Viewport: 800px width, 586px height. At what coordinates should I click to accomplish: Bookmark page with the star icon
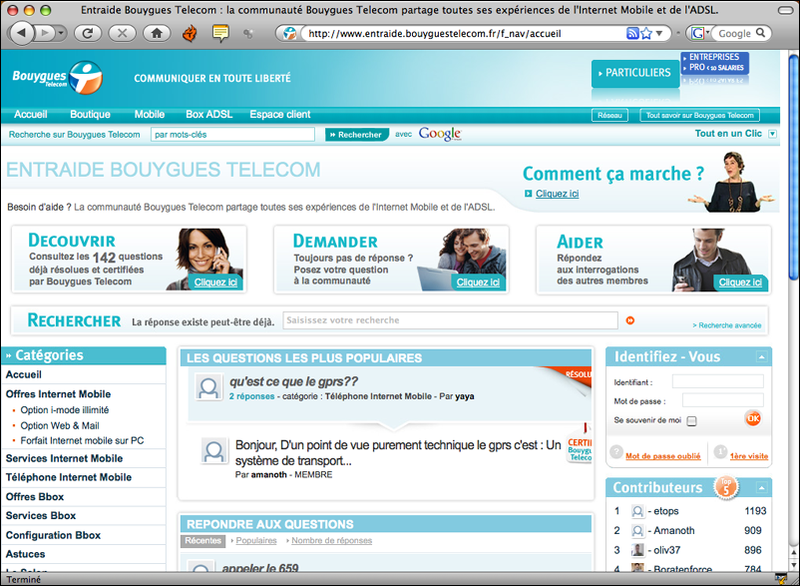pos(646,33)
